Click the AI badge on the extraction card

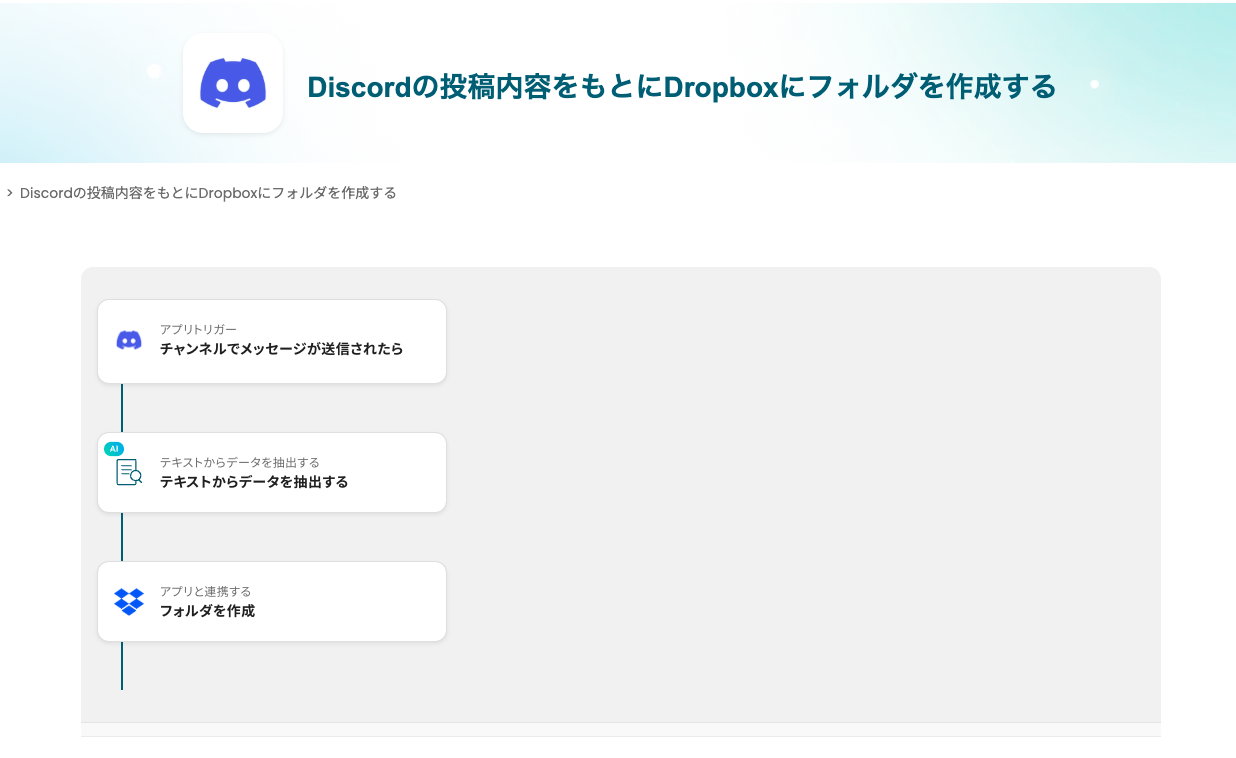click(114, 449)
